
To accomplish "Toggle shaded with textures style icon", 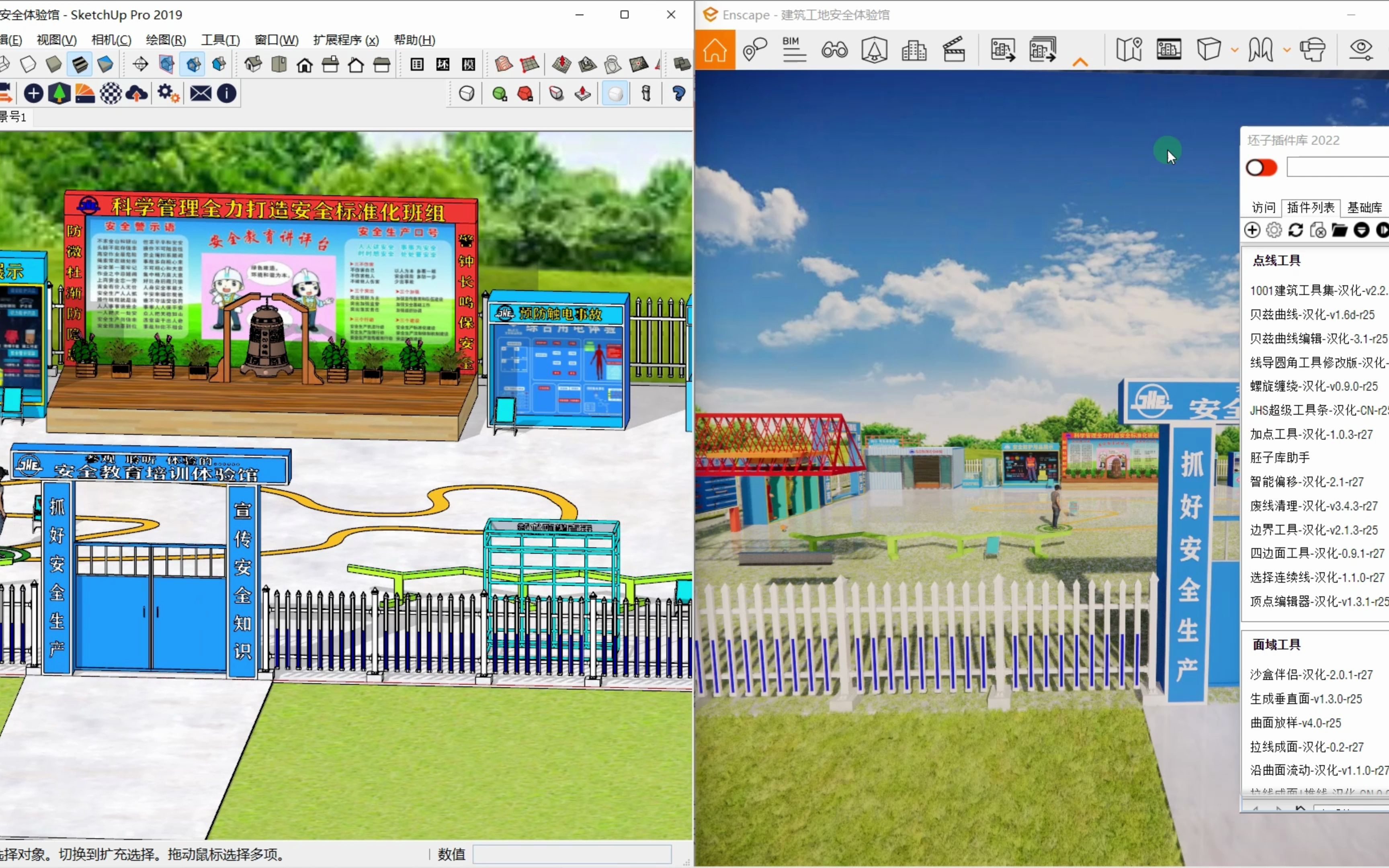I will click(x=79, y=64).
